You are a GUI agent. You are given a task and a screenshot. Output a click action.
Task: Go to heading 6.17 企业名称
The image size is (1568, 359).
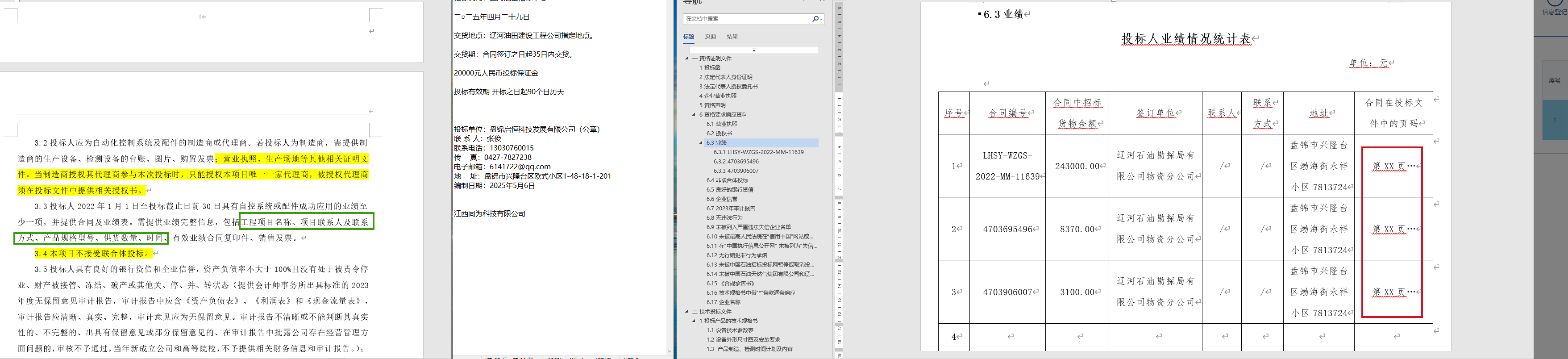coord(723,302)
